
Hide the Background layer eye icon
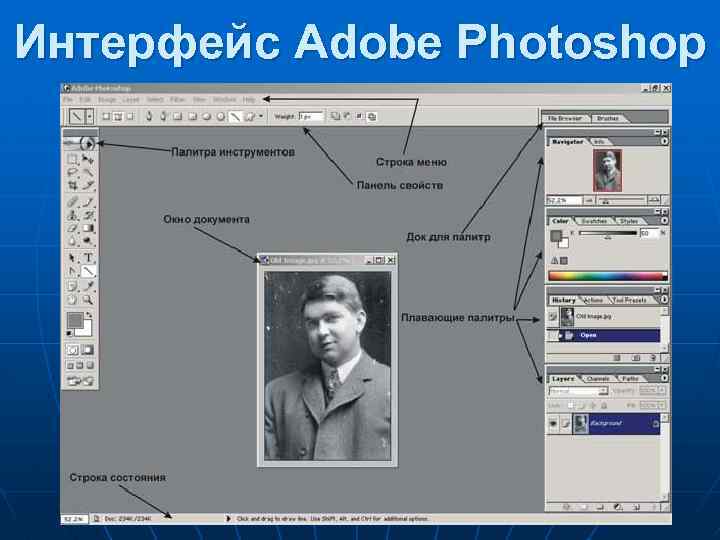click(553, 423)
